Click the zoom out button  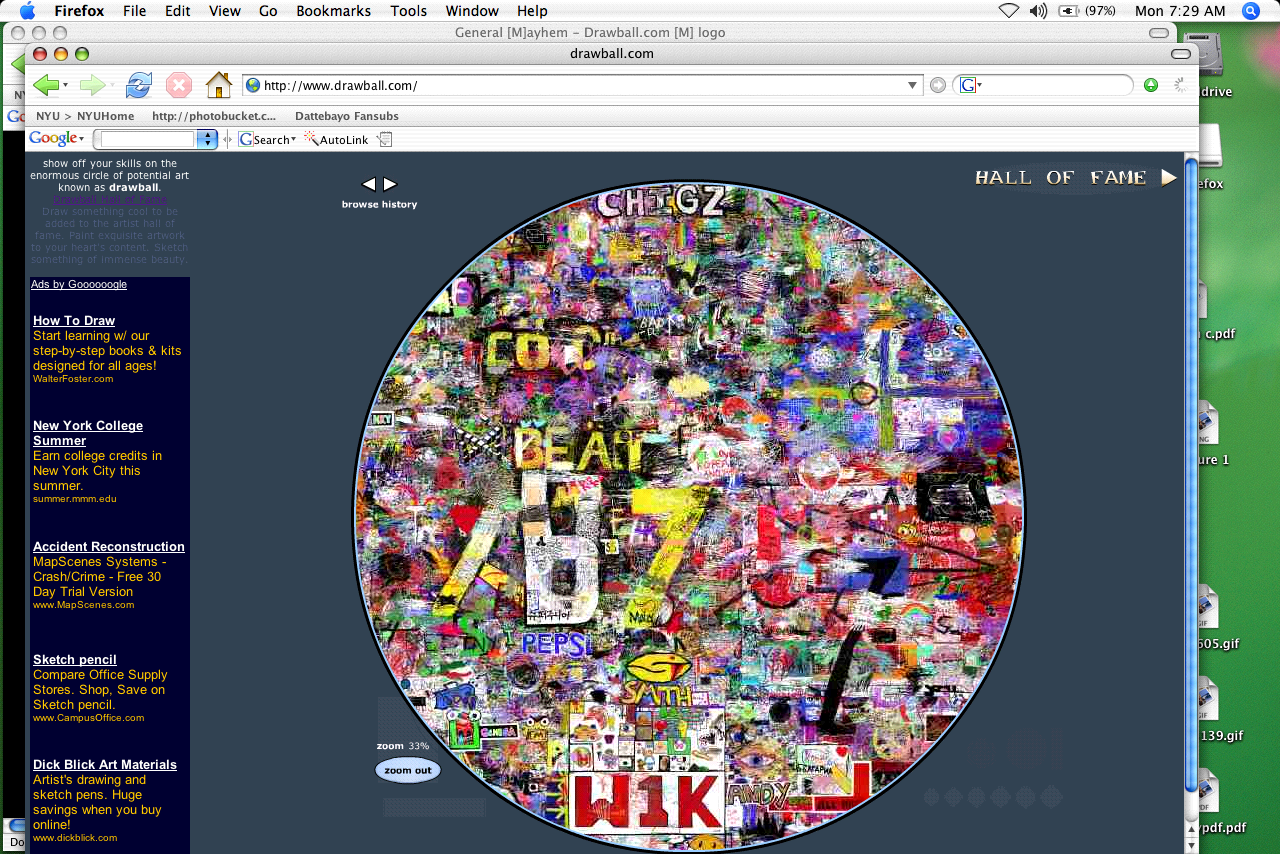[x=408, y=770]
